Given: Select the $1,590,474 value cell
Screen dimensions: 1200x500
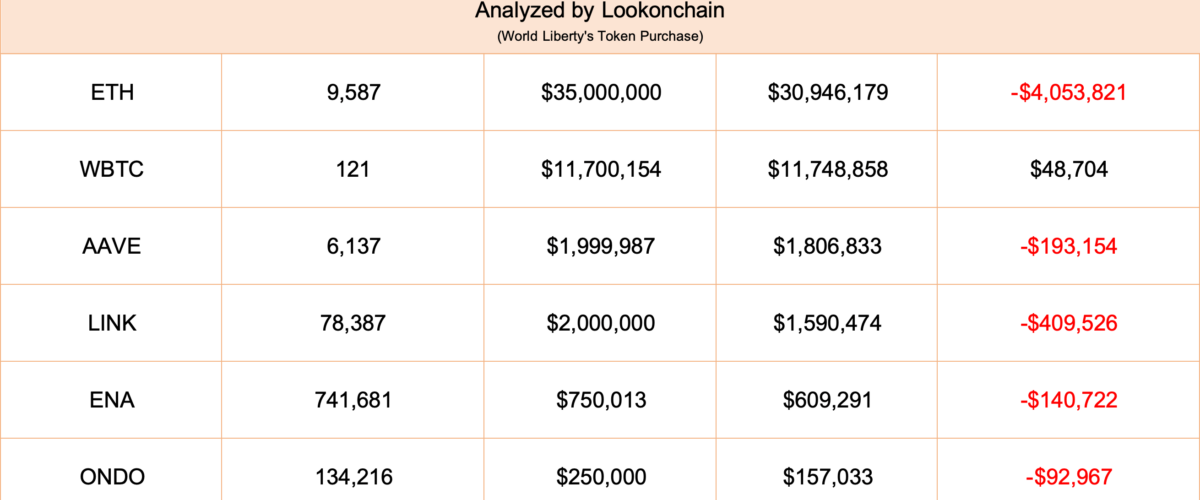Looking at the screenshot, I should point(828,323).
